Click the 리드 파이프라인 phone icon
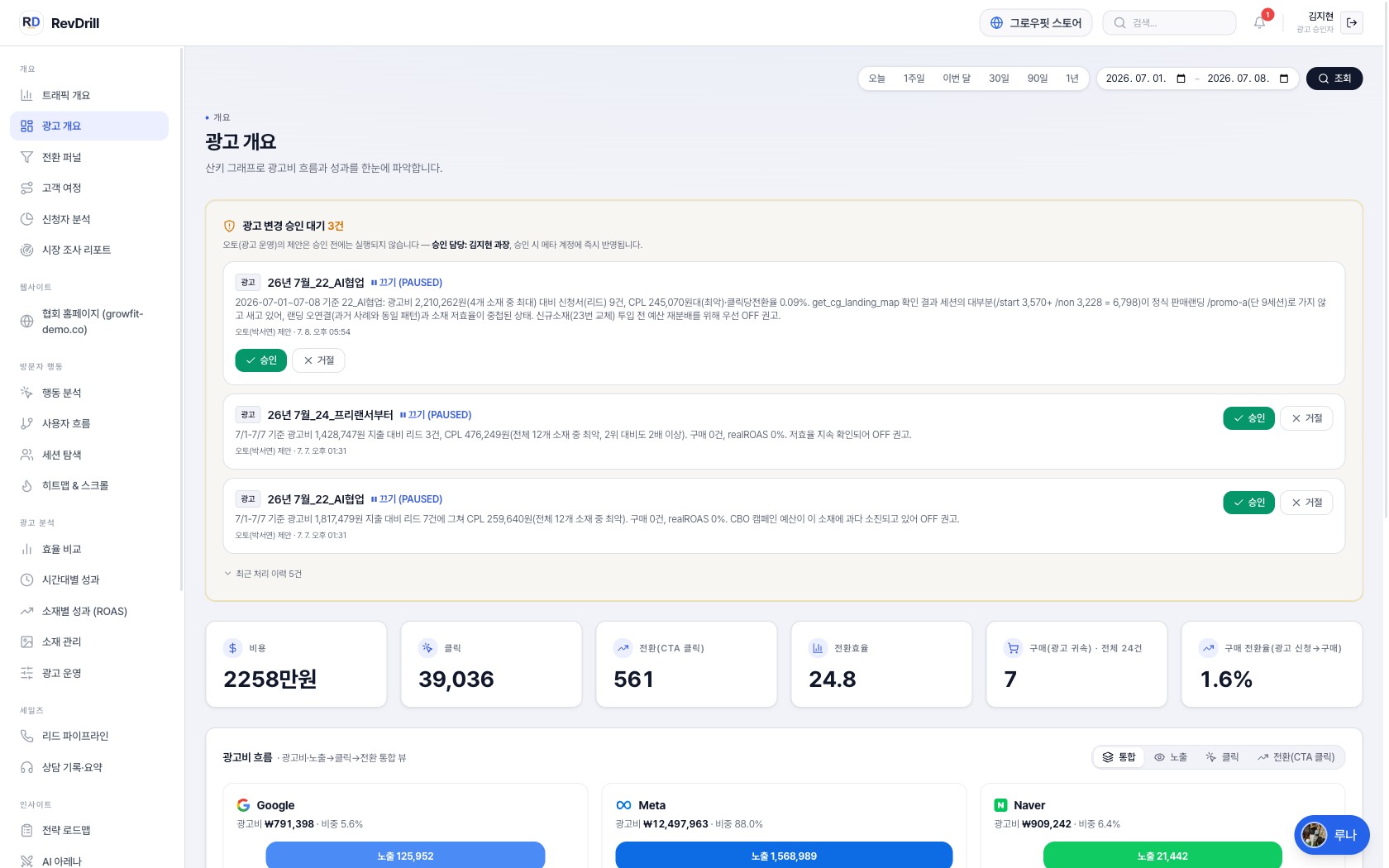 coord(26,736)
